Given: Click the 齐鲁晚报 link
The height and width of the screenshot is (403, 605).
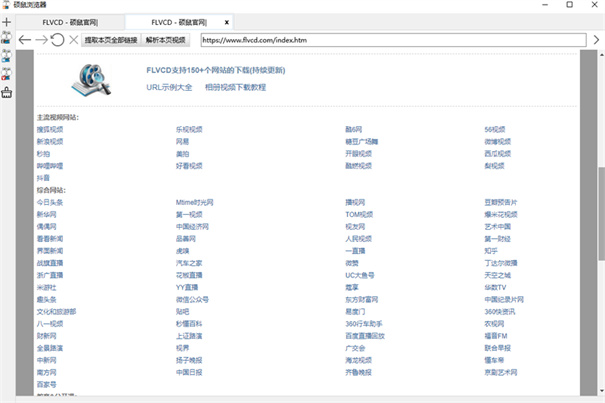Looking at the screenshot, I should tap(358, 372).
